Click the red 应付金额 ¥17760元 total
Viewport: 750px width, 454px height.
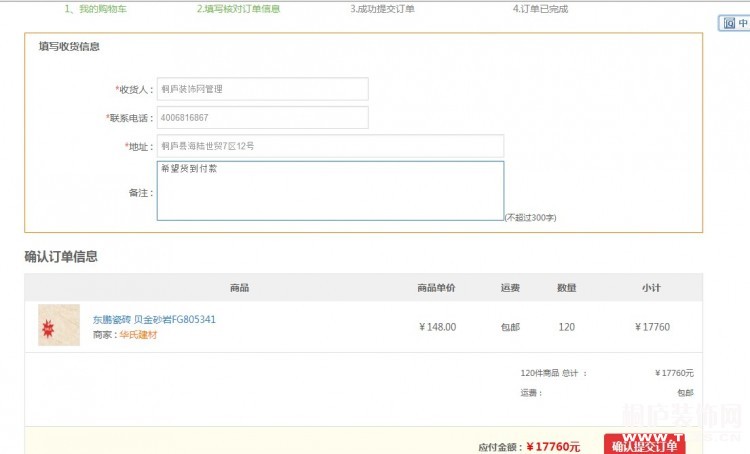[552, 446]
